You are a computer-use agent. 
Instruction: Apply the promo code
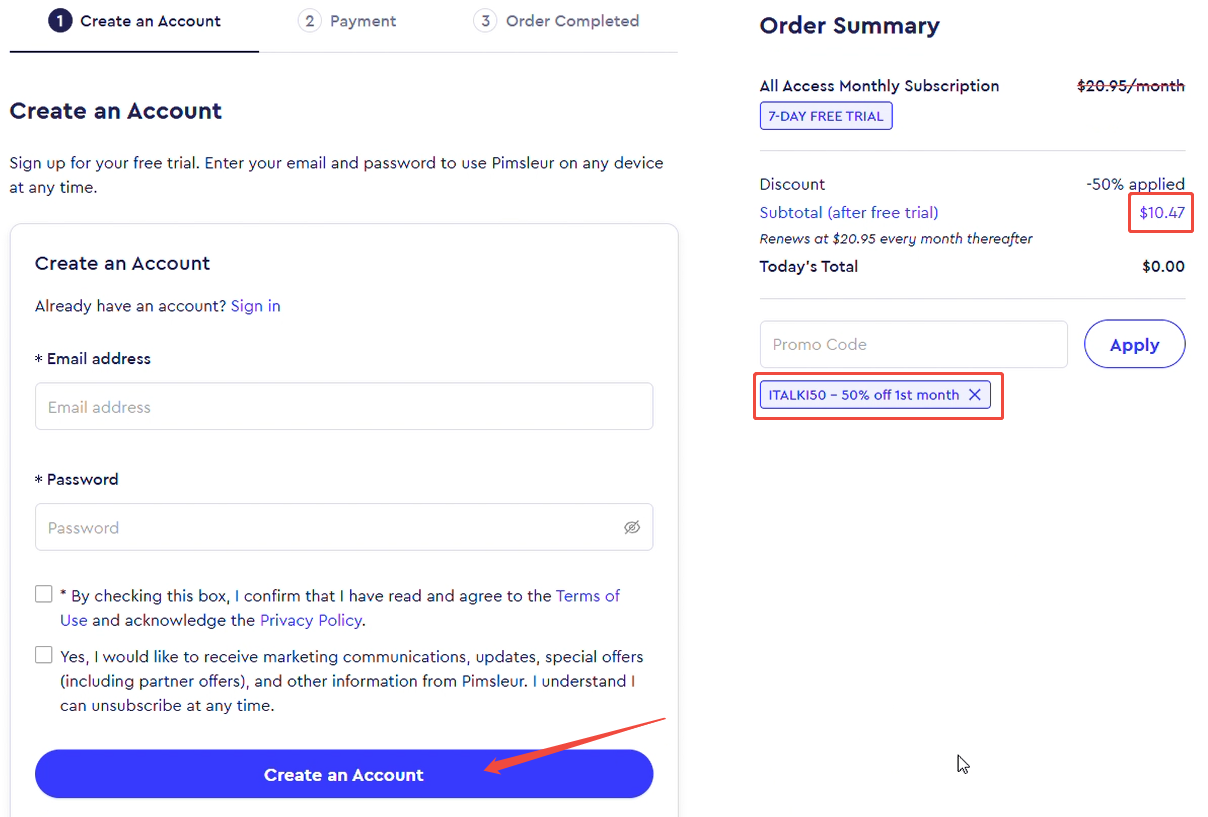pos(1135,344)
